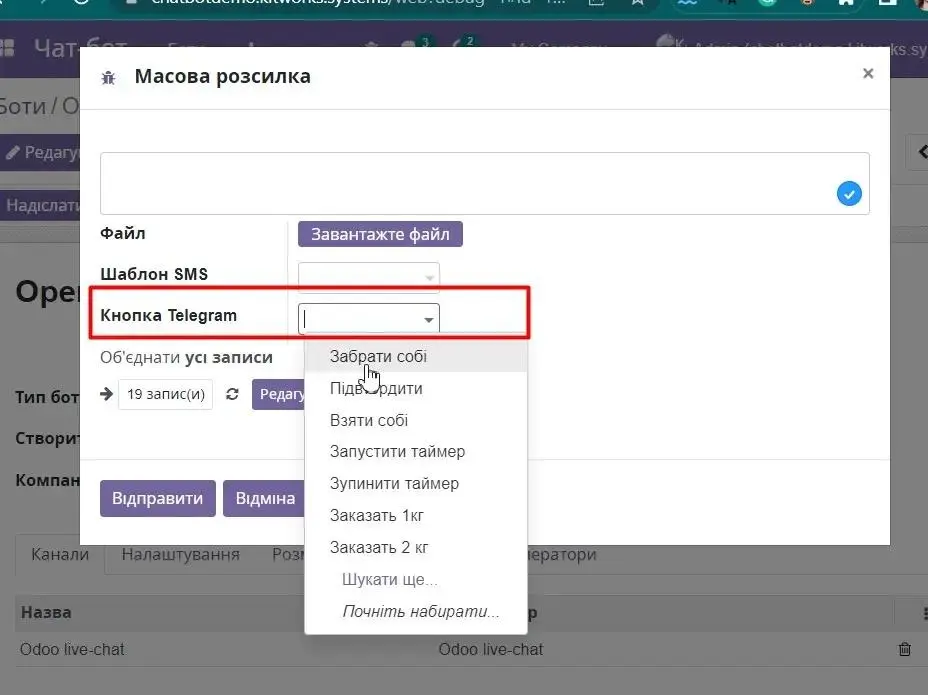The width and height of the screenshot is (928, 695).
Task: Click the debug bug icon in dialog header
Action: point(109,78)
